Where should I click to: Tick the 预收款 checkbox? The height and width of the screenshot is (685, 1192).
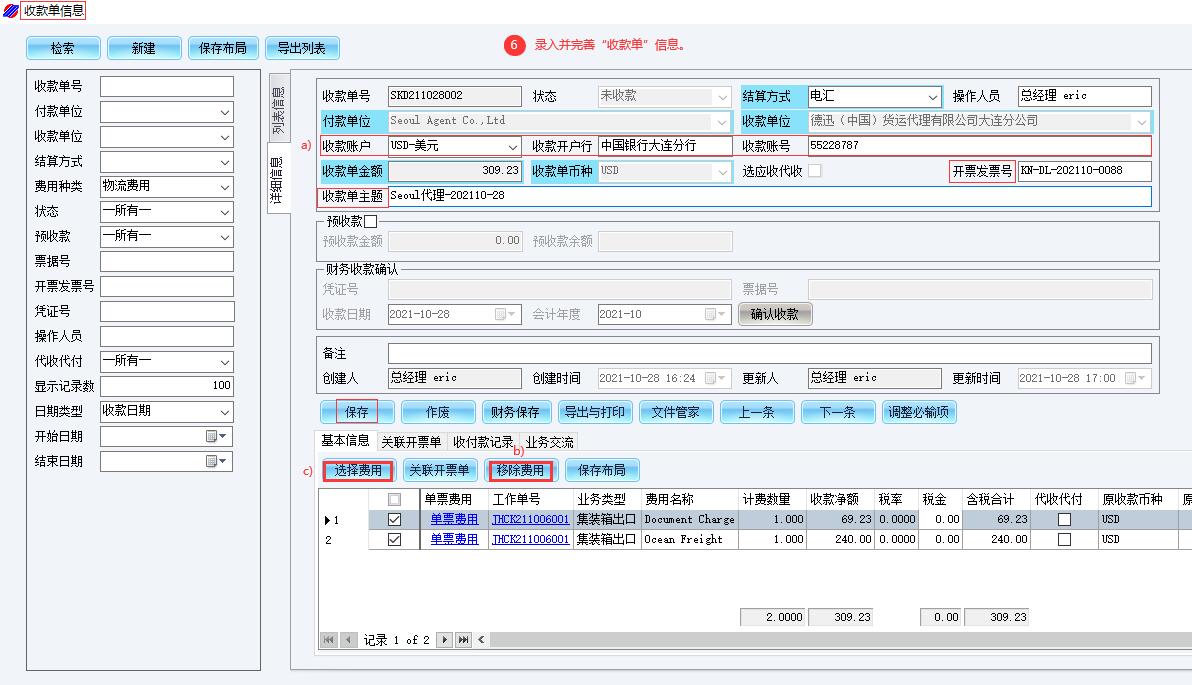click(371, 221)
